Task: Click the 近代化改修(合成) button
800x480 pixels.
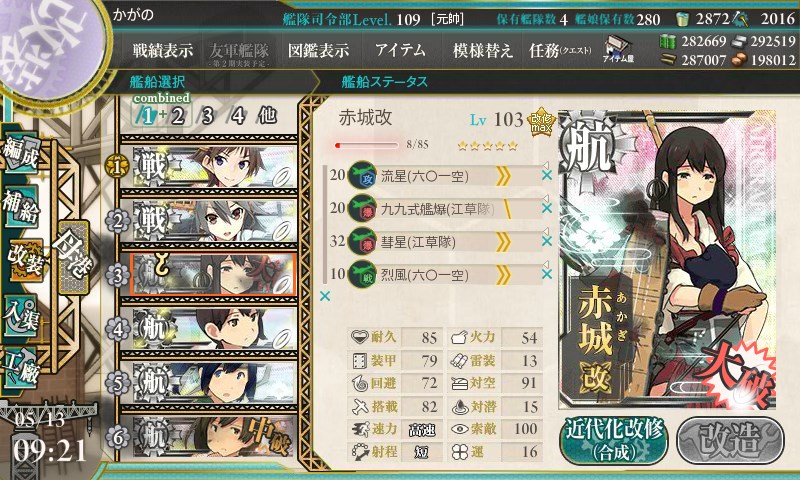Action: [x=614, y=440]
